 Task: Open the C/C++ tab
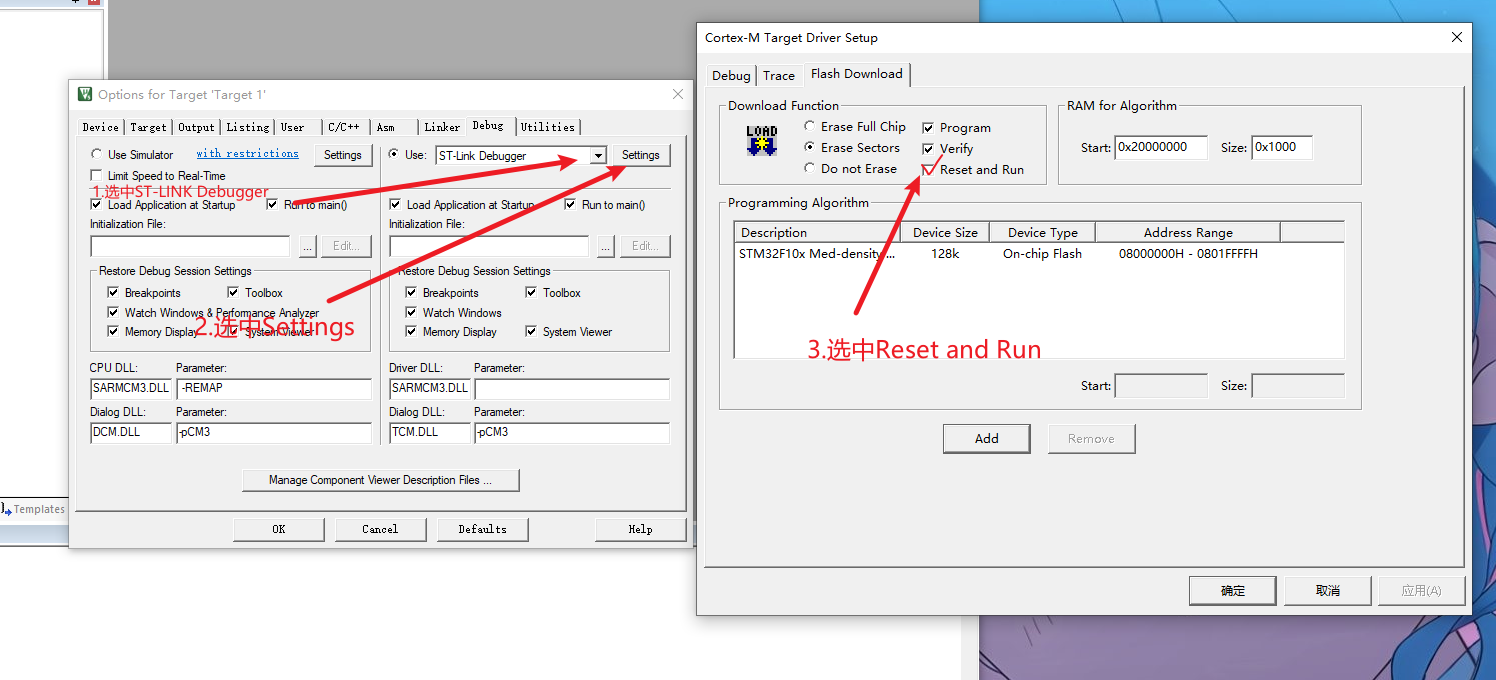click(x=344, y=127)
